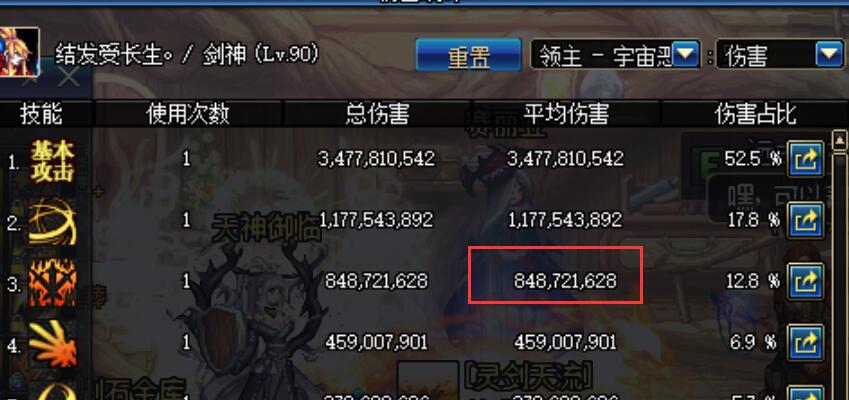
Task: Click the character portrait avatar
Action: (x=19, y=52)
